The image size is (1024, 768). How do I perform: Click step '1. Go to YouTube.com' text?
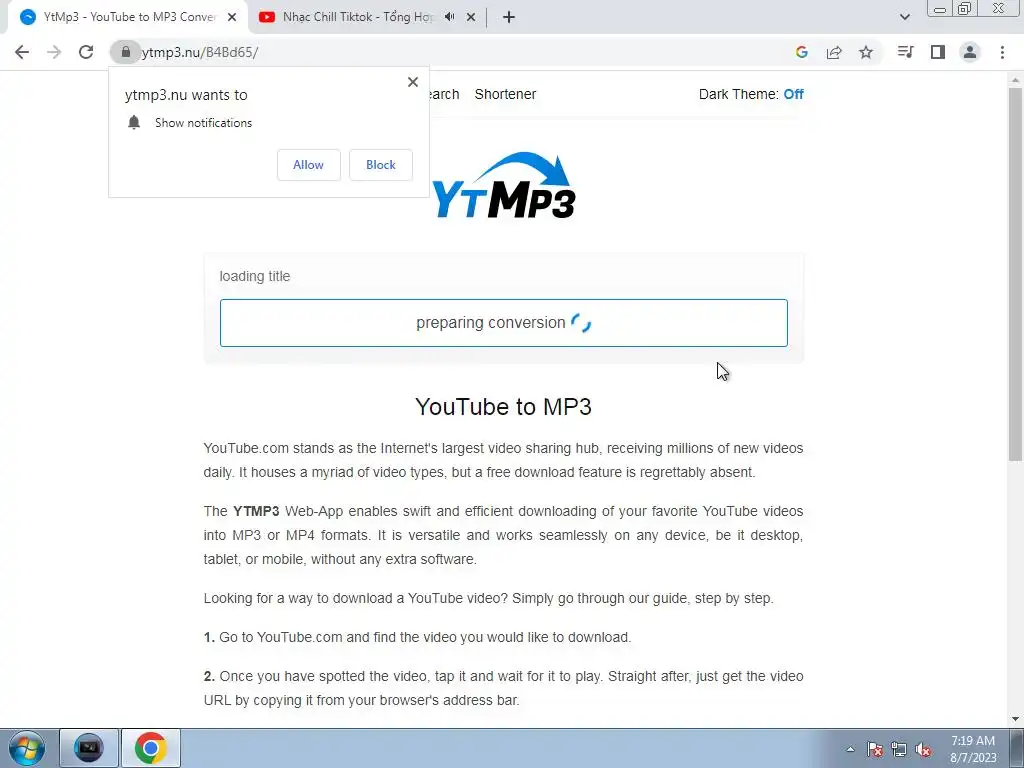tap(417, 637)
